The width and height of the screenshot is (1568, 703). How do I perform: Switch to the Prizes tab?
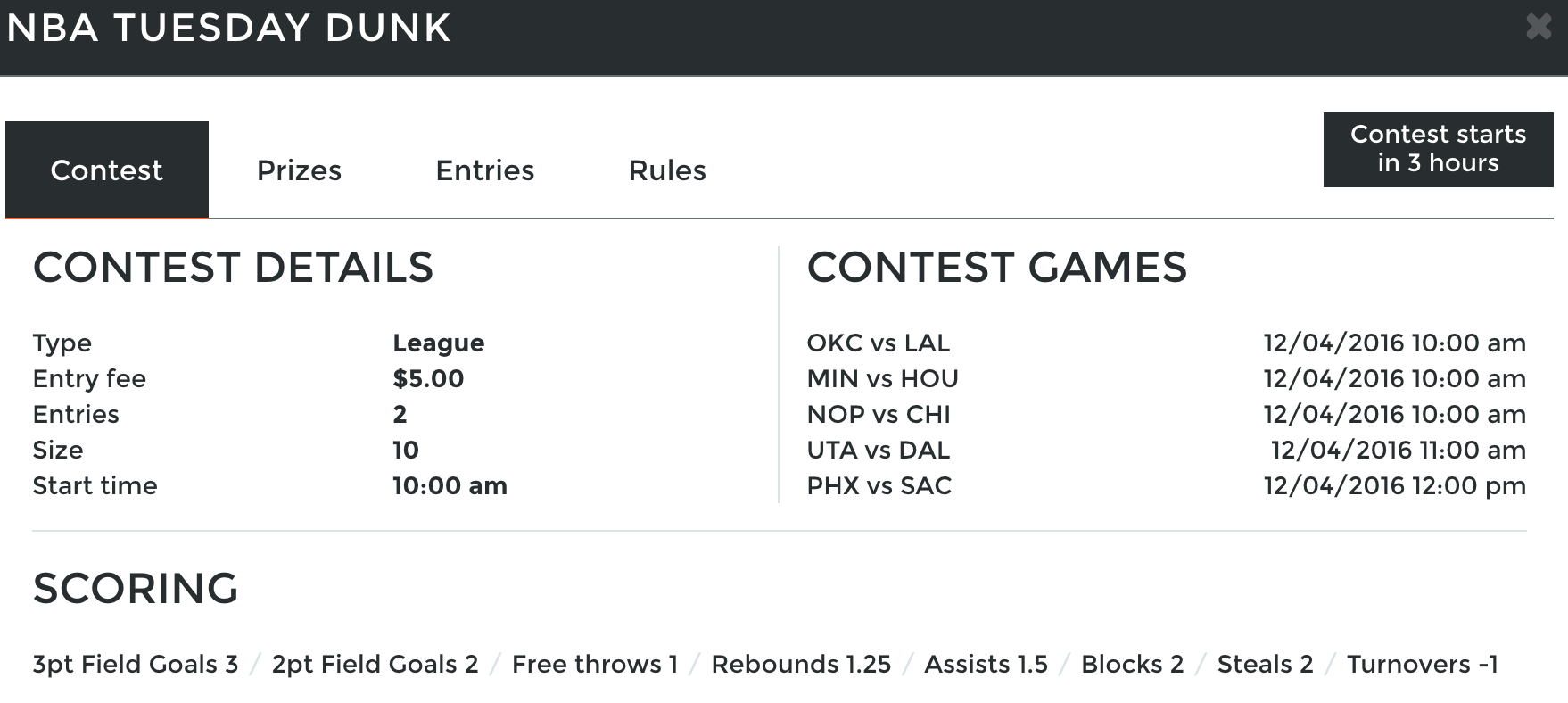point(299,170)
